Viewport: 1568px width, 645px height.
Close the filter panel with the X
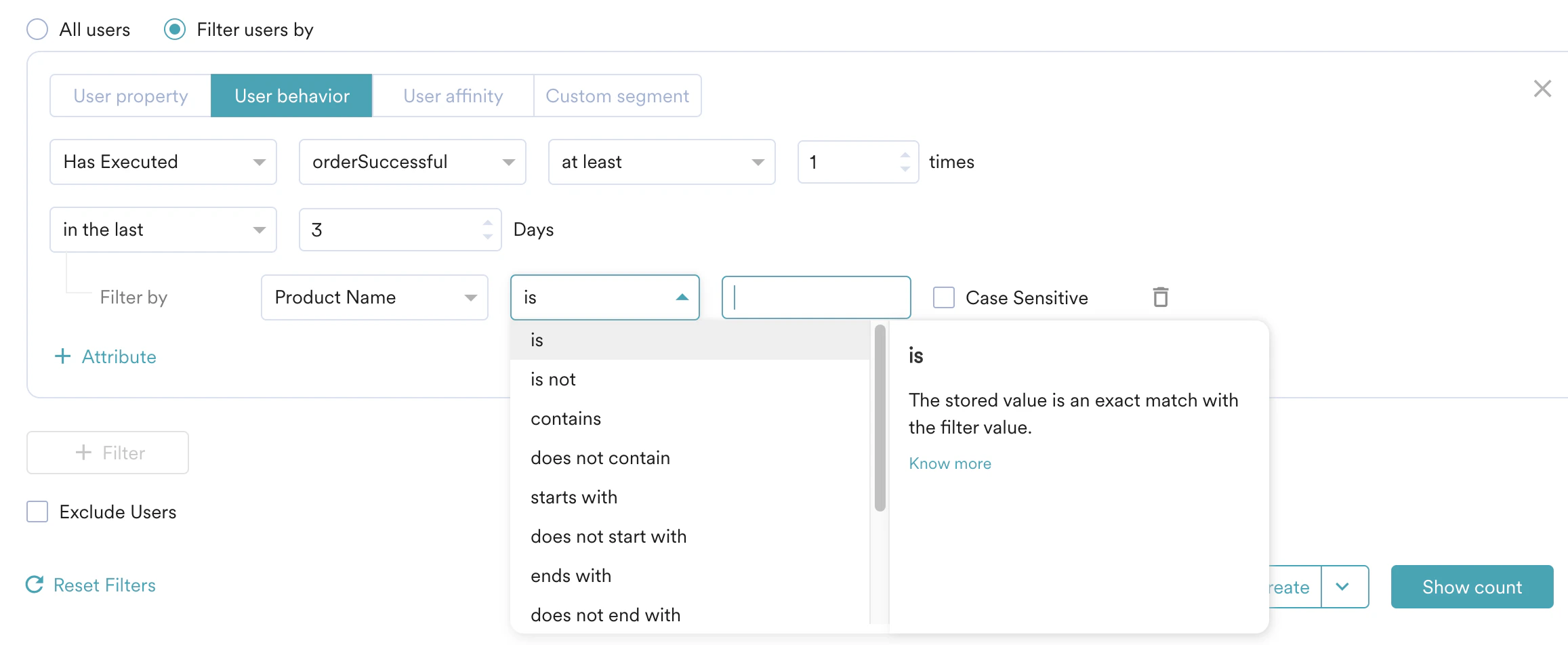point(1542,88)
